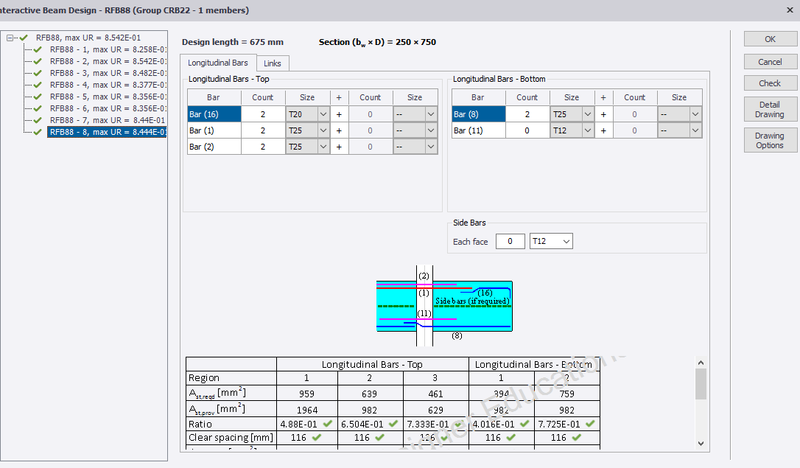This screenshot has height=468, width=800.
Task: Select tree row RFB88 - 3
Action: tap(107, 73)
